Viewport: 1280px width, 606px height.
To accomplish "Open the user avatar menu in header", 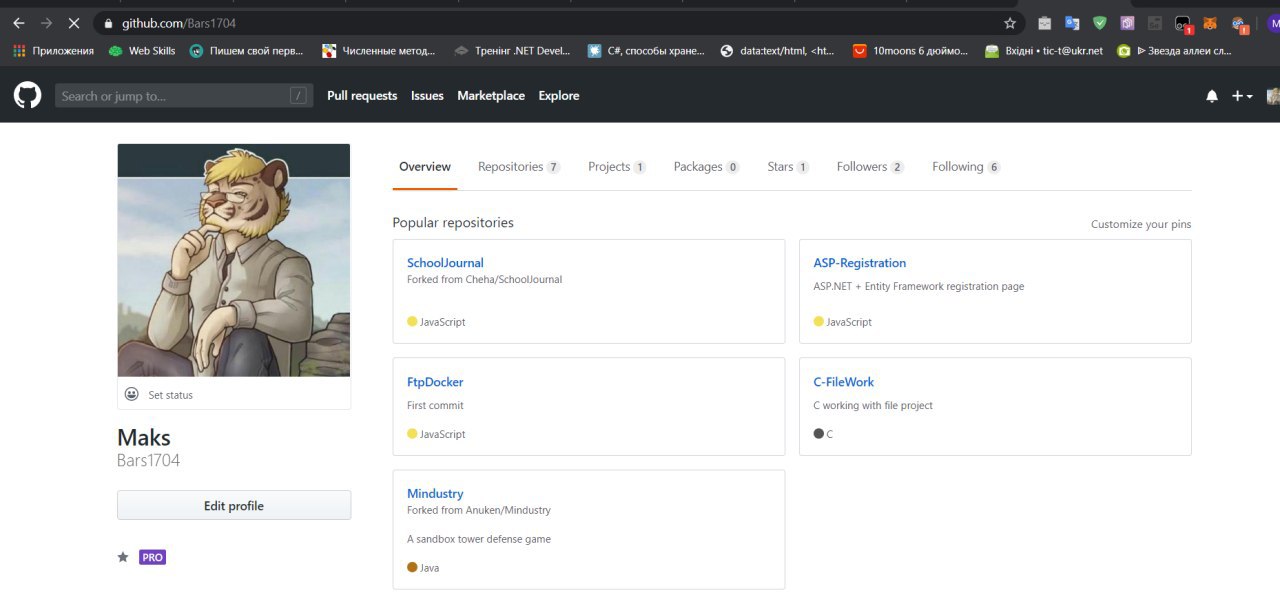I will coord(1273,96).
